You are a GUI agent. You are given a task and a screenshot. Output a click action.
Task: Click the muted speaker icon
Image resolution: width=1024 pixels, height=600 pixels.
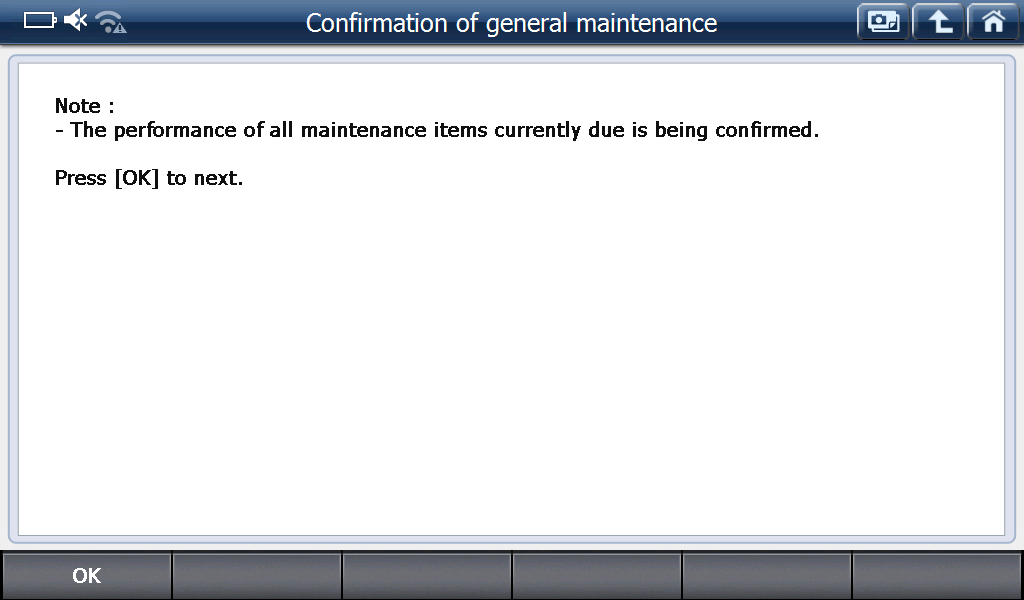(76, 21)
